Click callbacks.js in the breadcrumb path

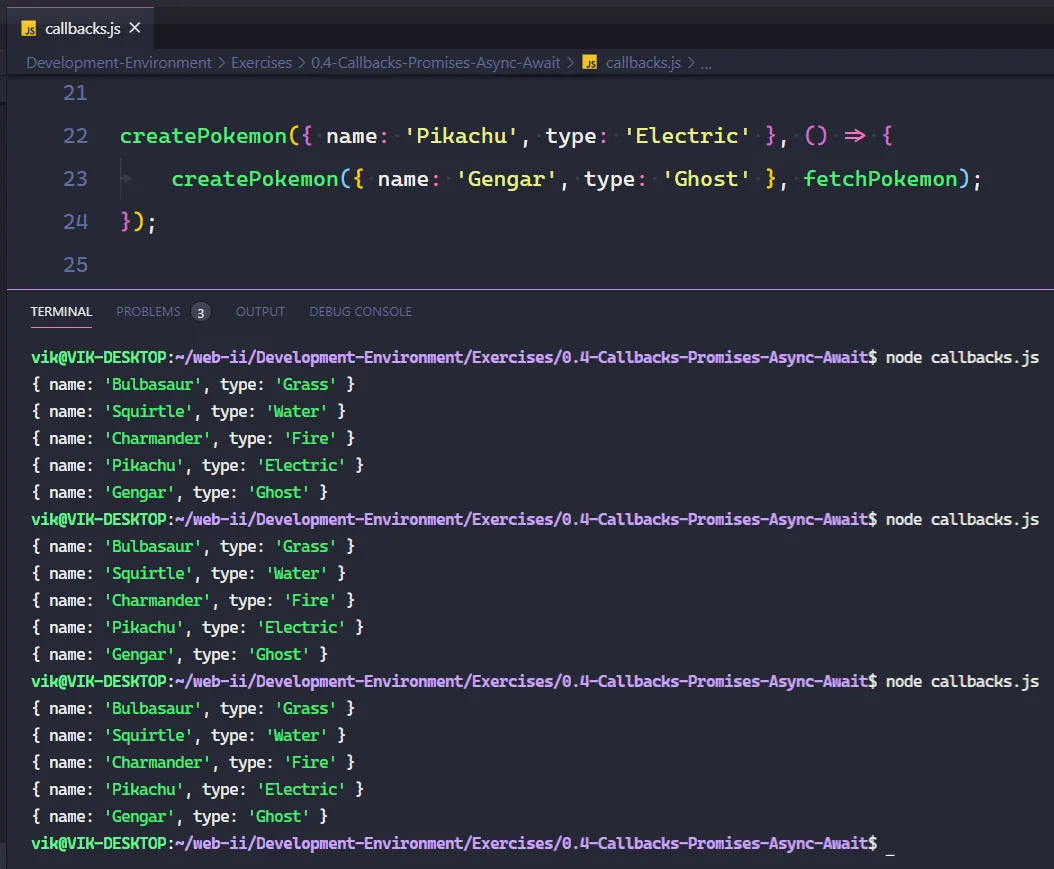(x=643, y=63)
